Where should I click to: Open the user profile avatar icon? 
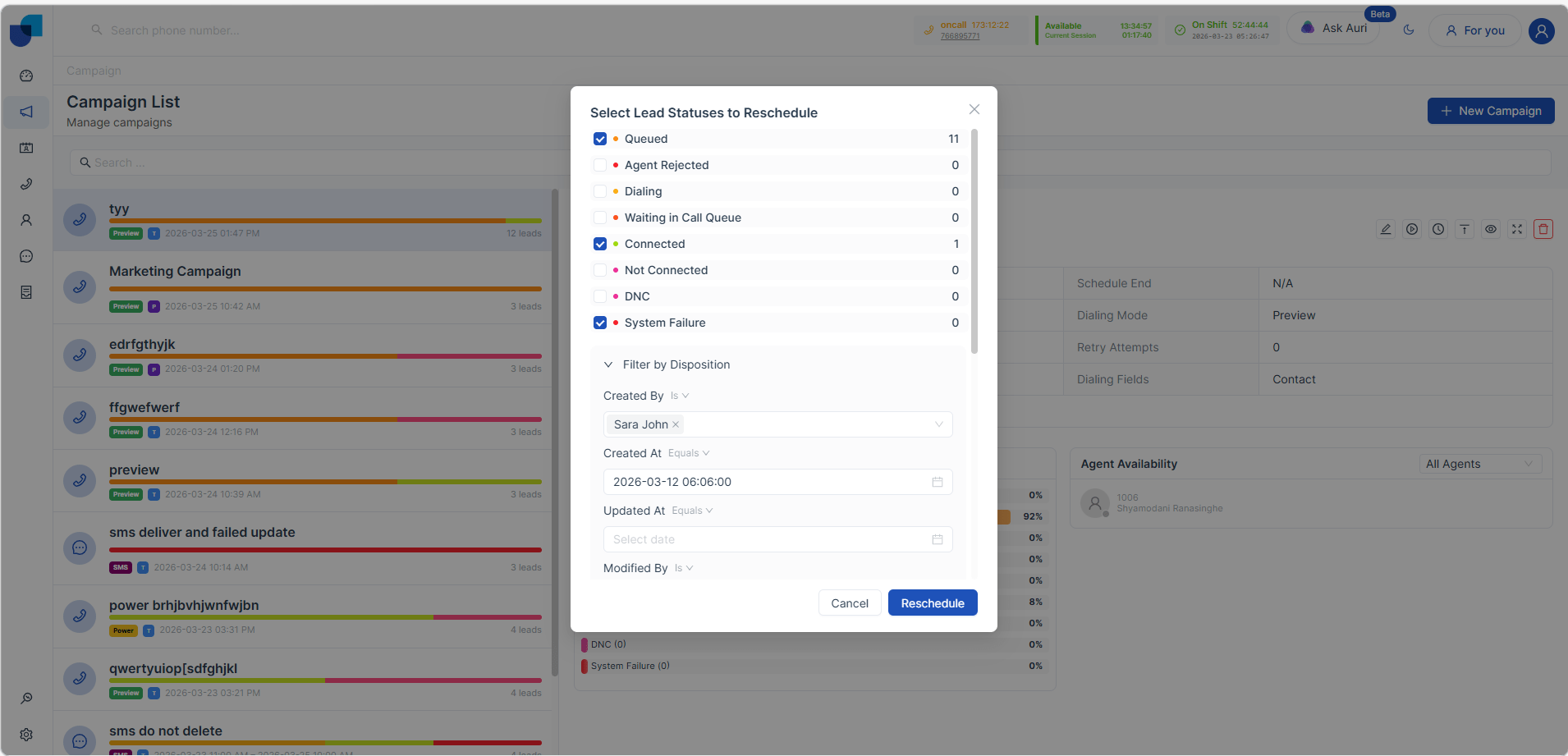tap(1542, 31)
